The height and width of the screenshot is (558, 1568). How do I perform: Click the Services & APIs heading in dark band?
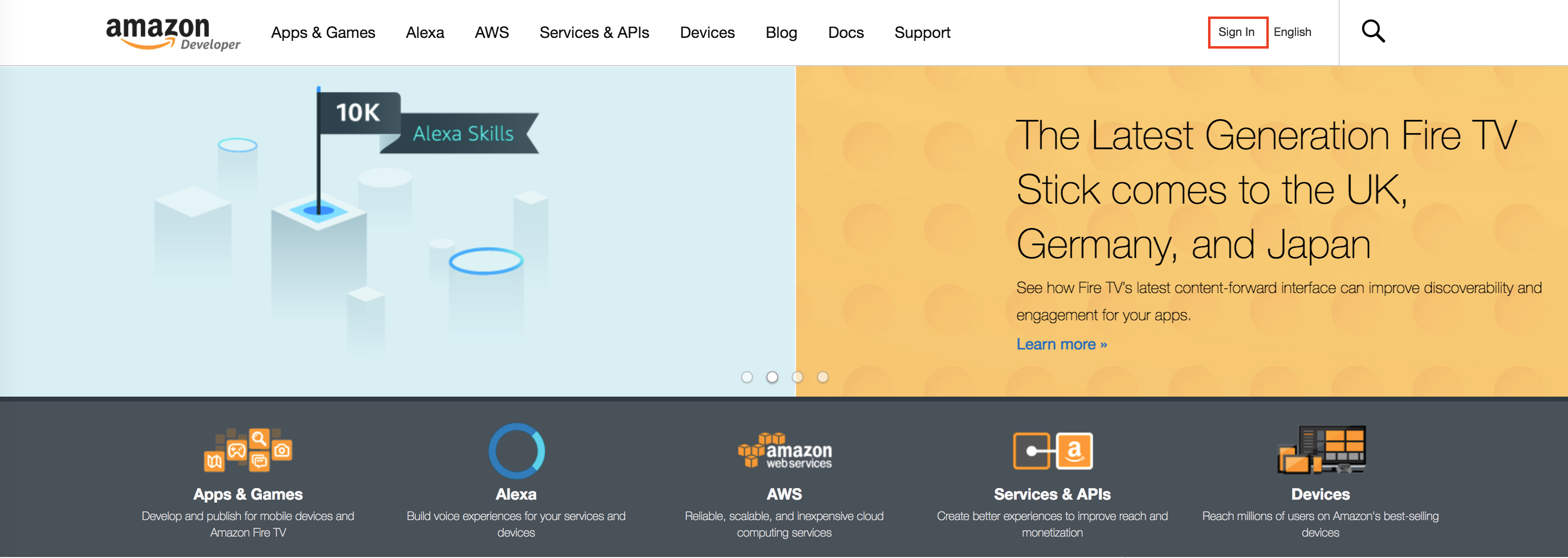tap(1053, 494)
